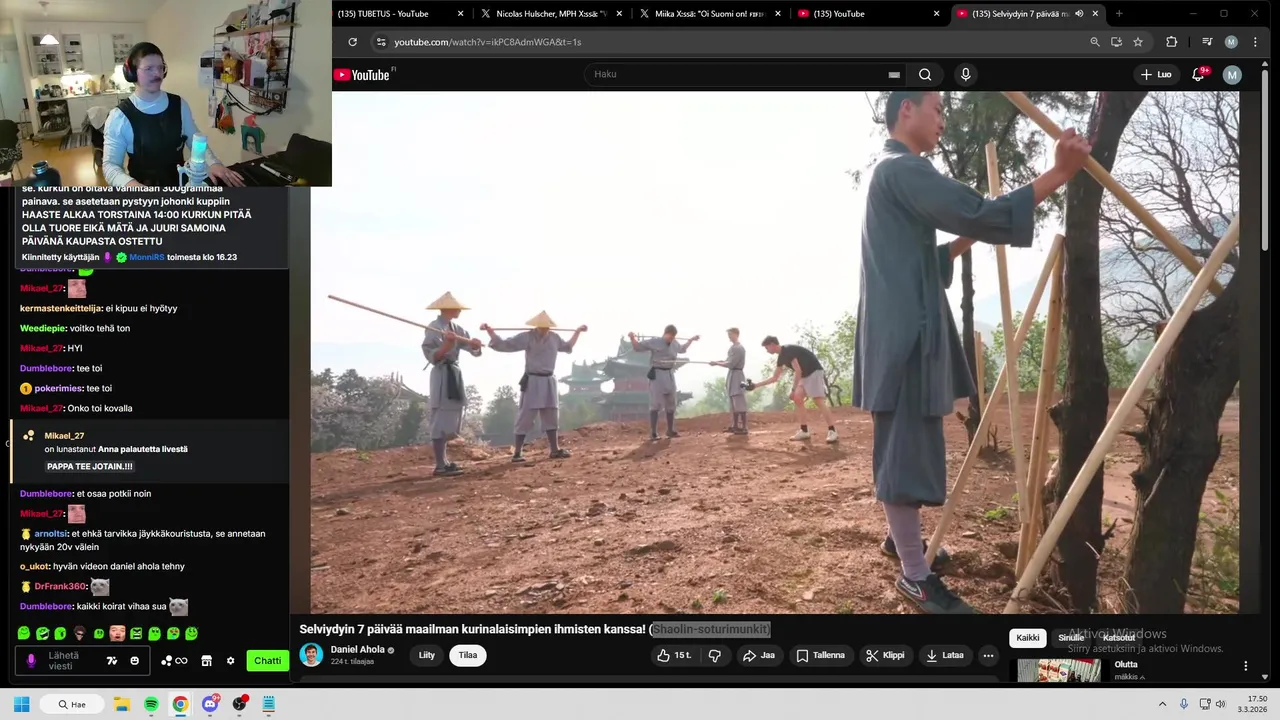Open the Olutta recommended video thumbnail
Viewport: 1280px width, 720px height.
[1059, 670]
